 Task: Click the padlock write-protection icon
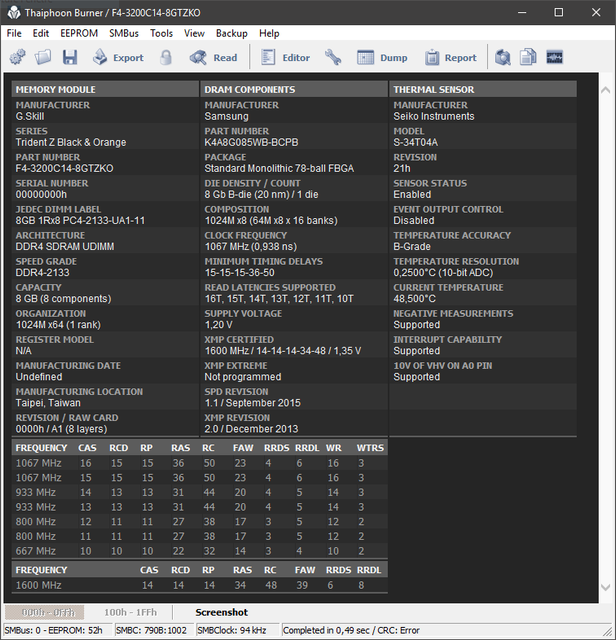165,58
